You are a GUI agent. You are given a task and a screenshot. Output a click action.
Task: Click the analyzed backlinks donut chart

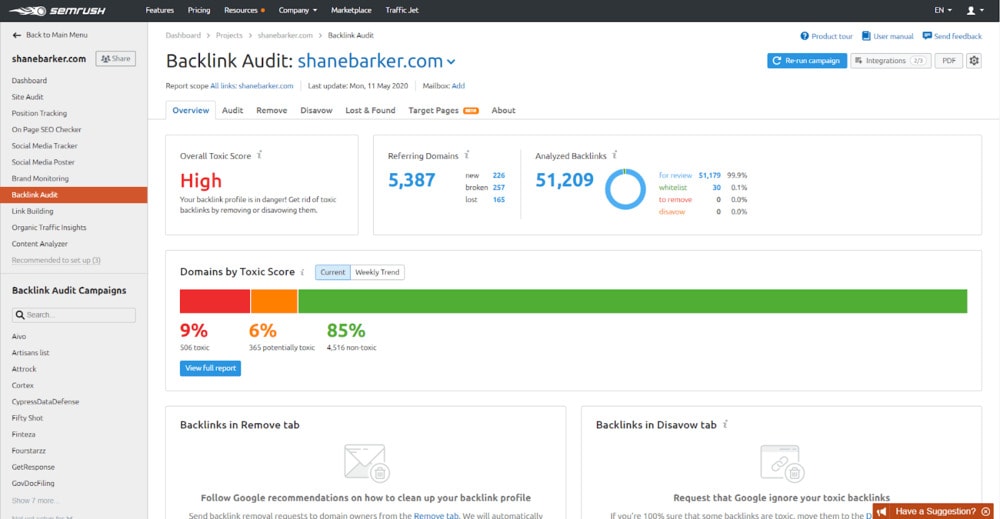(x=625, y=189)
